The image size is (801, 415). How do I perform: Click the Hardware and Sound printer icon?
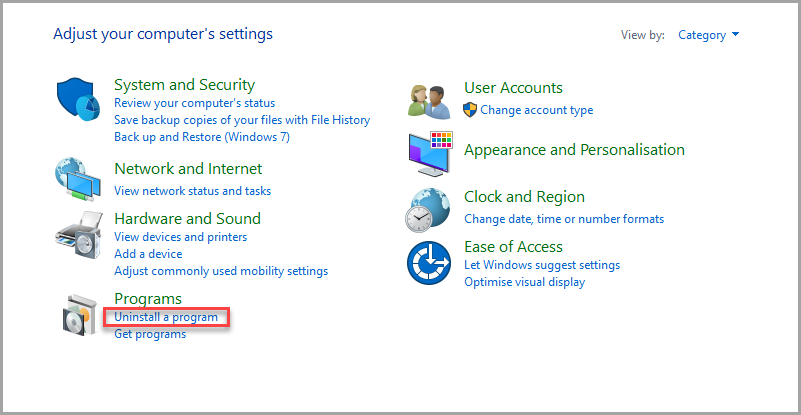(x=78, y=235)
